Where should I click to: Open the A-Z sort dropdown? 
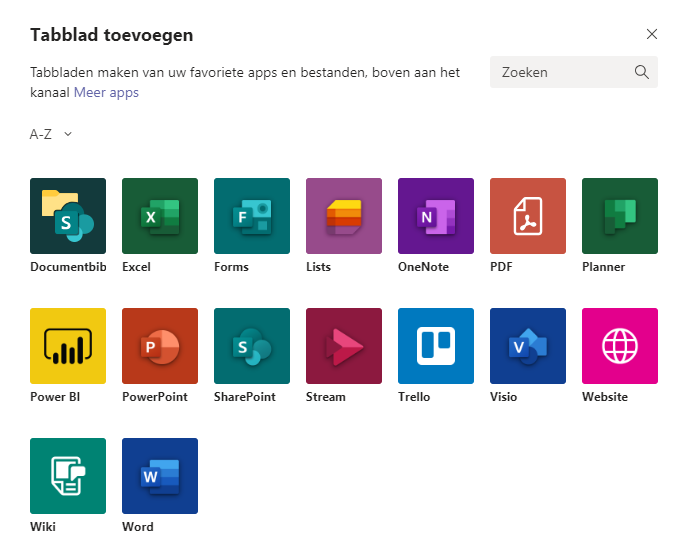51,134
